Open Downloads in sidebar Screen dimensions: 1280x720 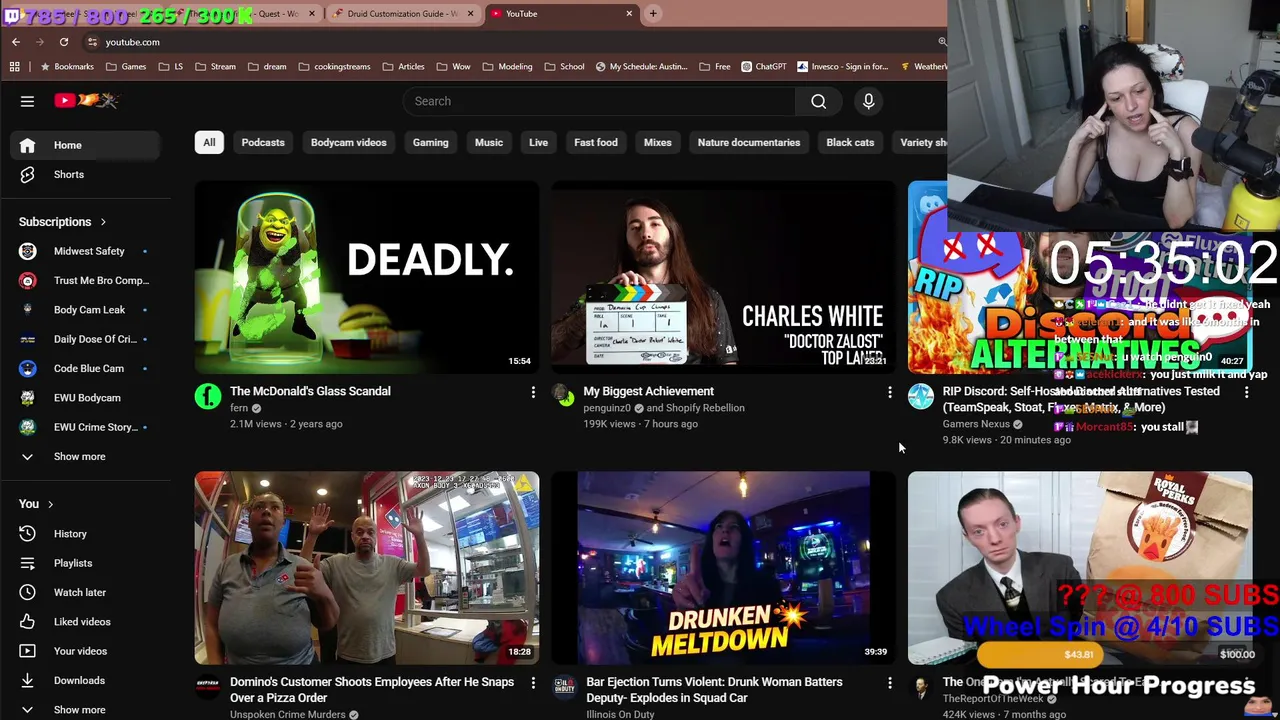tap(85, 680)
